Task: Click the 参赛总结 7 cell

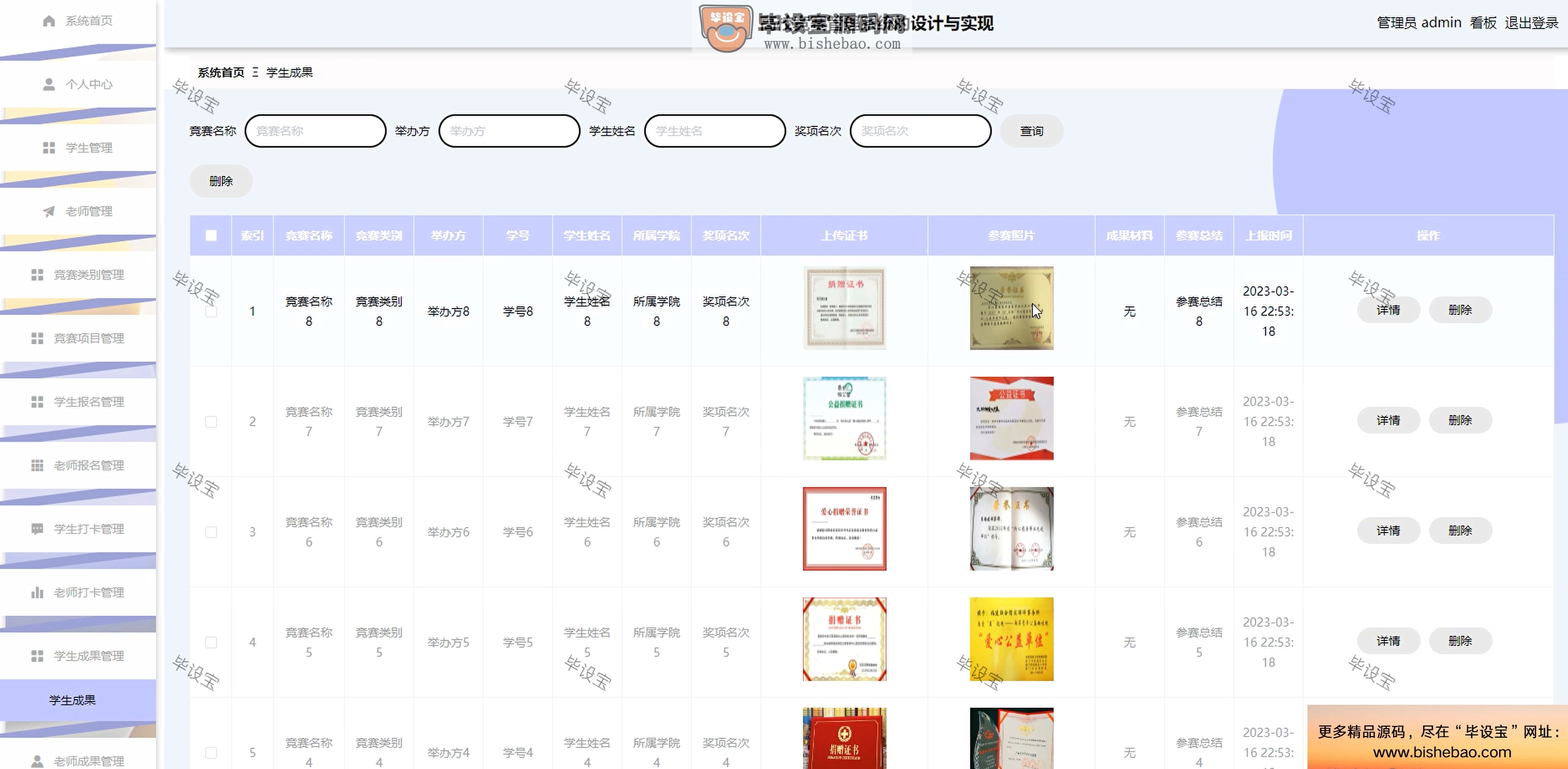Action: click(x=1198, y=421)
